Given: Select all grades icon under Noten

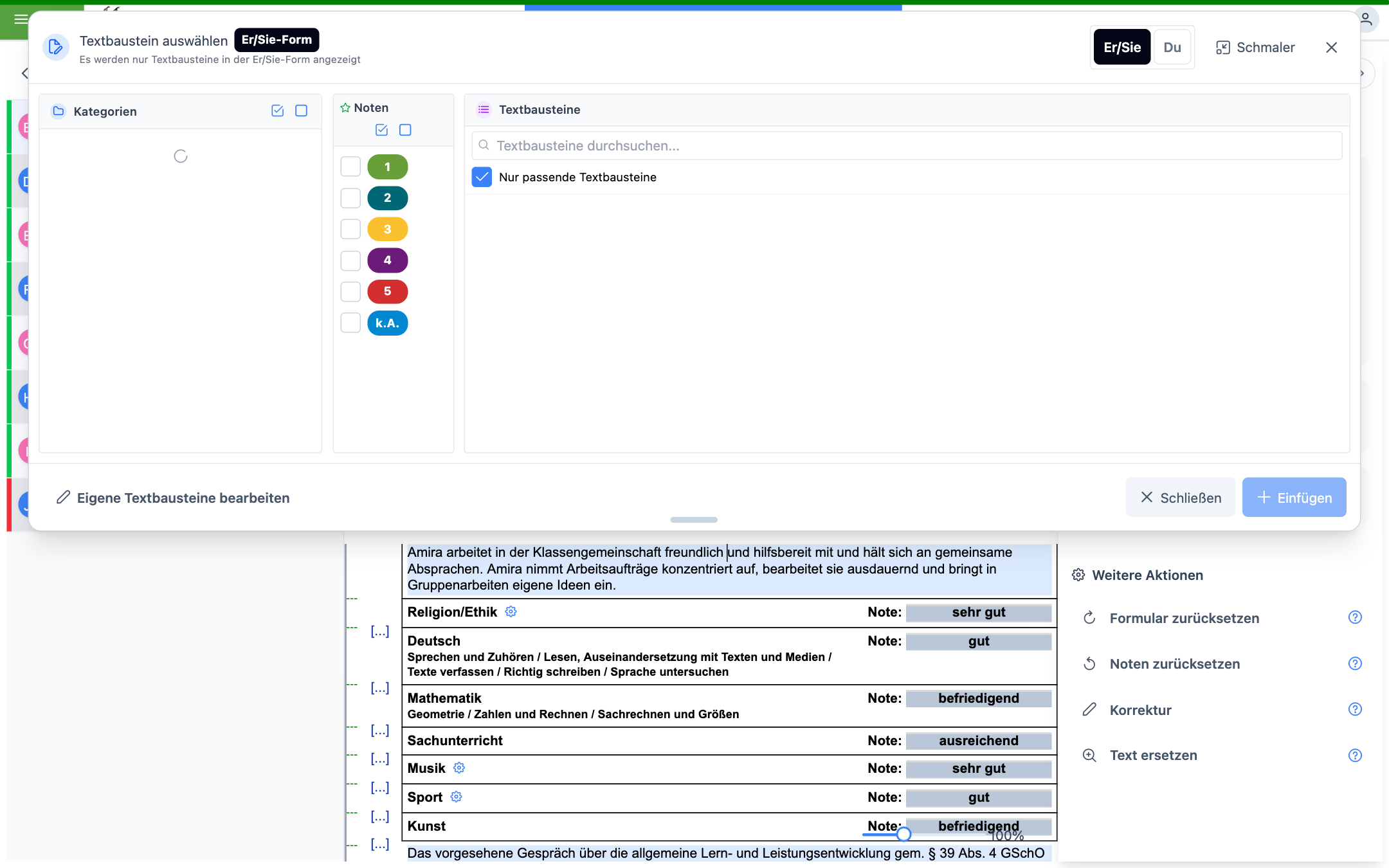Looking at the screenshot, I should click(x=381, y=130).
